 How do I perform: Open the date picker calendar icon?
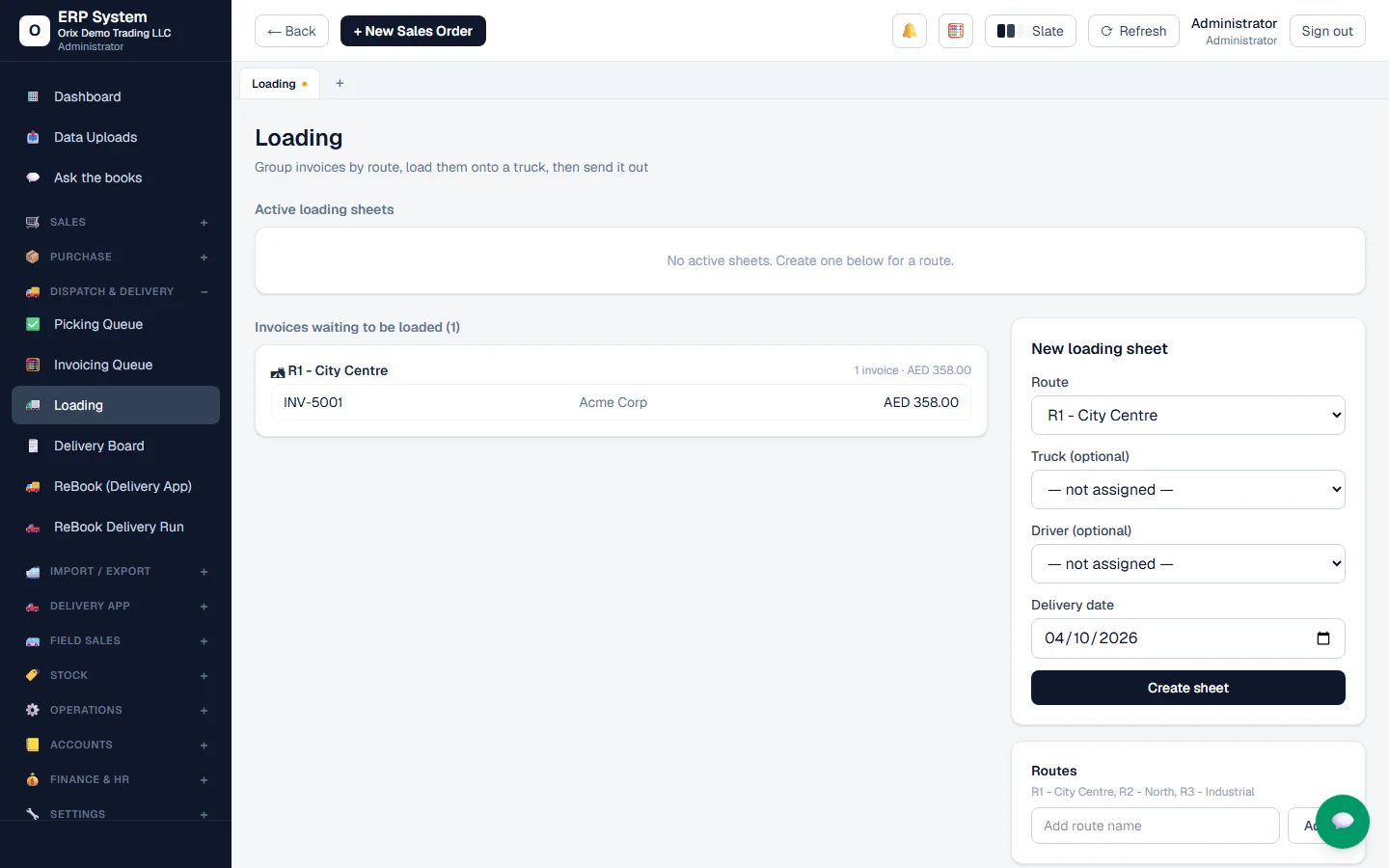click(x=1323, y=638)
